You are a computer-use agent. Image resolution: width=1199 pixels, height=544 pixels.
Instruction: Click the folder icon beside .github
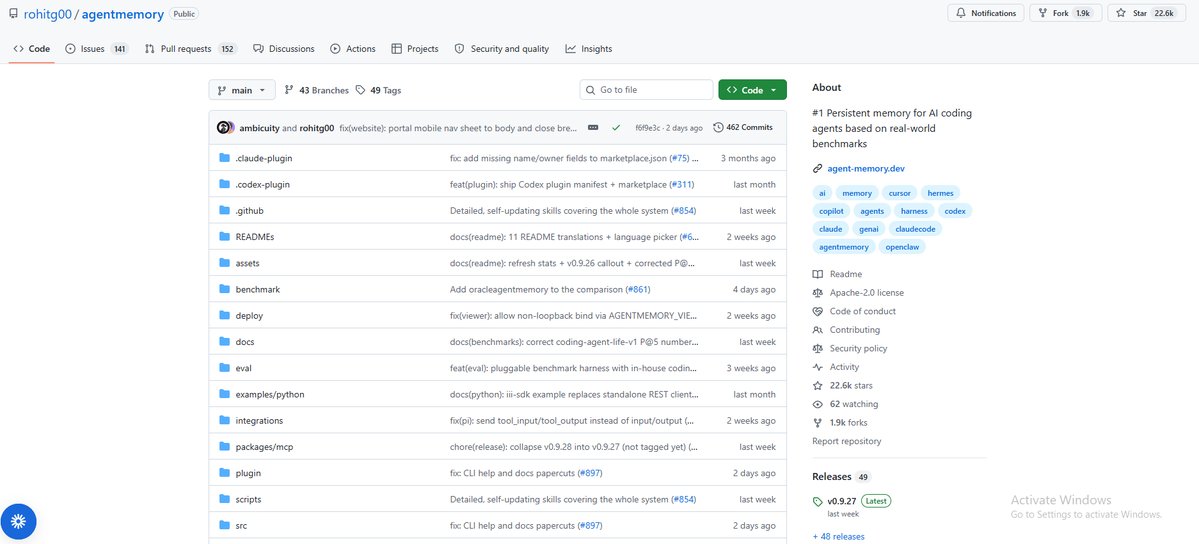[224, 210]
